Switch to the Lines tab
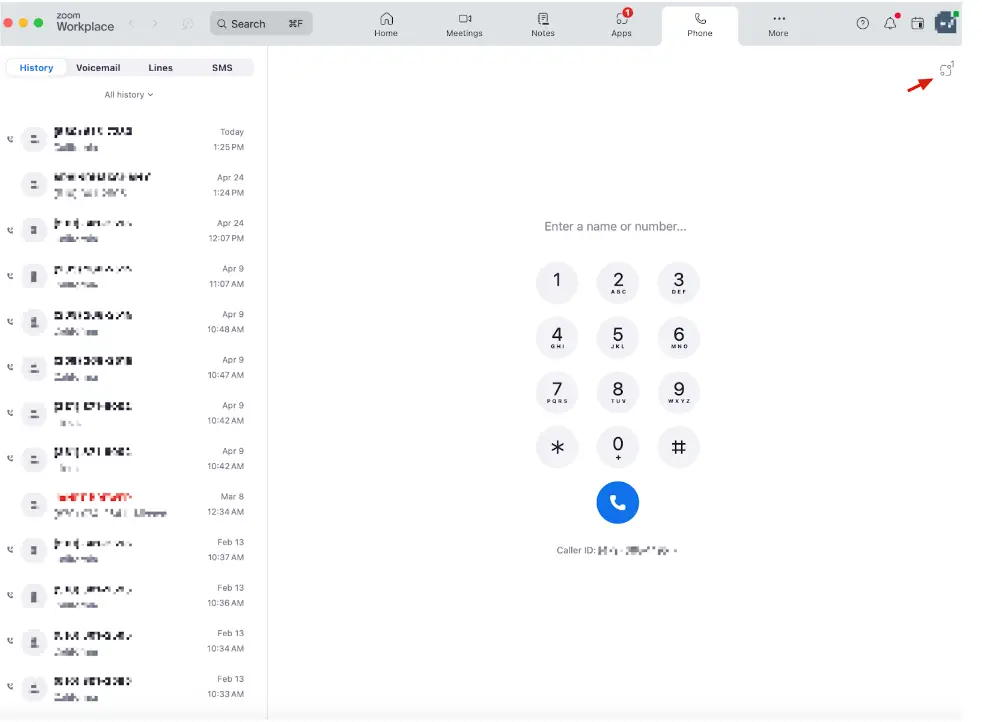Image resolution: width=982 pixels, height=722 pixels. click(x=160, y=67)
